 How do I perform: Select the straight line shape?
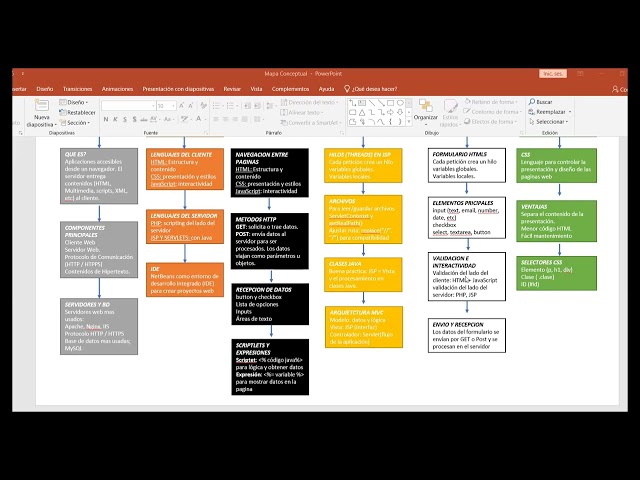pos(372,103)
